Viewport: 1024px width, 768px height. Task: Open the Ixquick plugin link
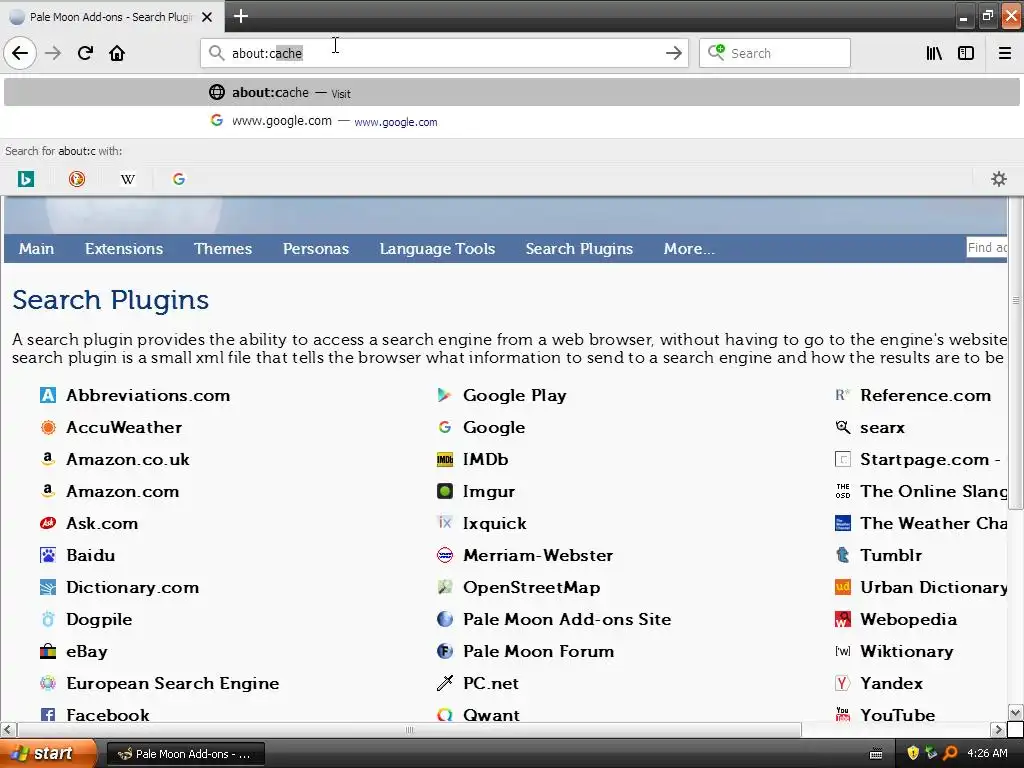(494, 523)
